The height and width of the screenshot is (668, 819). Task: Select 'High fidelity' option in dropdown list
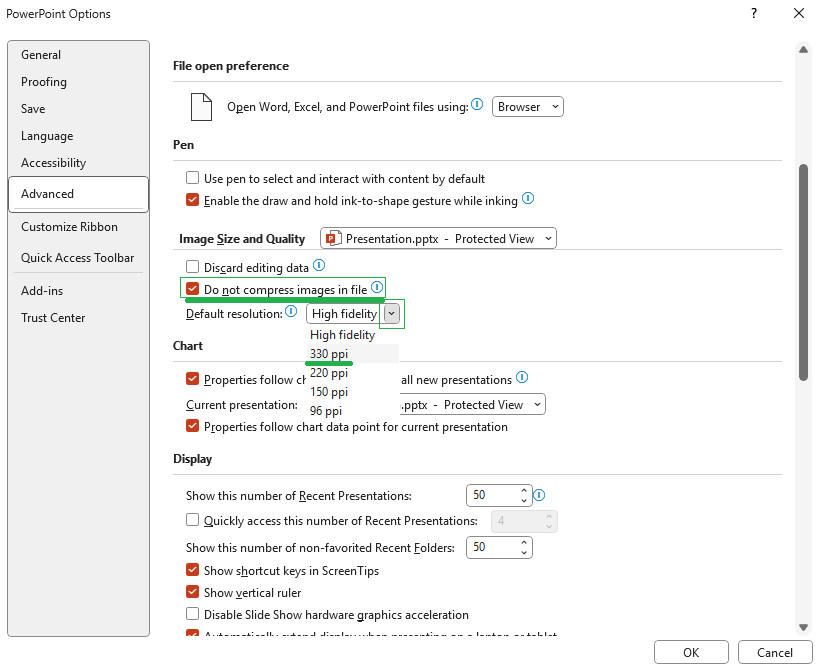[x=352, y=335]
